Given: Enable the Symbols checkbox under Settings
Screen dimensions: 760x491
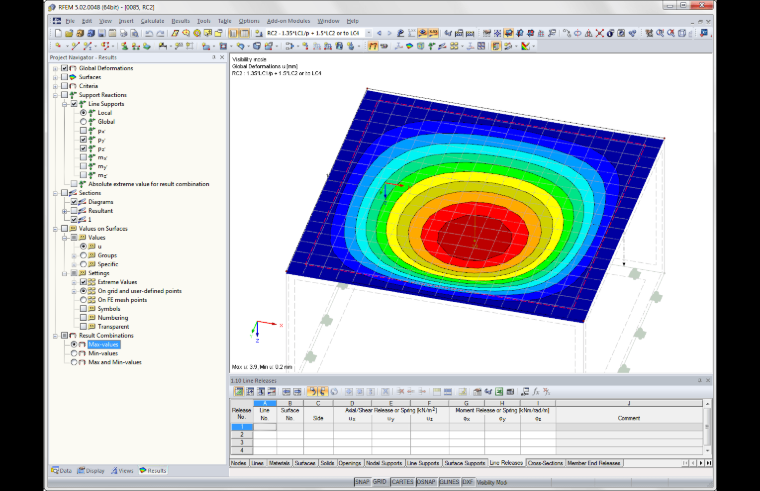Looking at the screenshot, I should pos(83,309).
